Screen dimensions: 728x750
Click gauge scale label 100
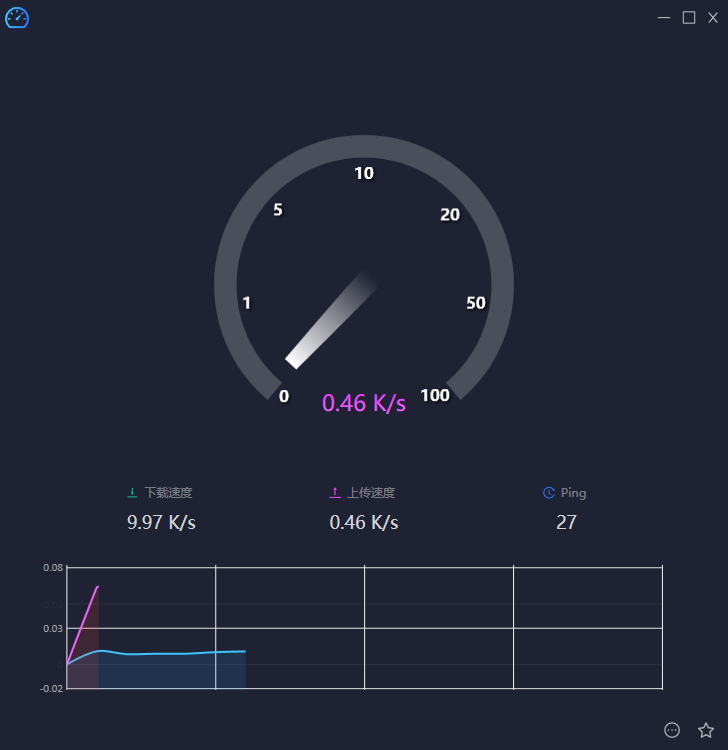[435, 396]
